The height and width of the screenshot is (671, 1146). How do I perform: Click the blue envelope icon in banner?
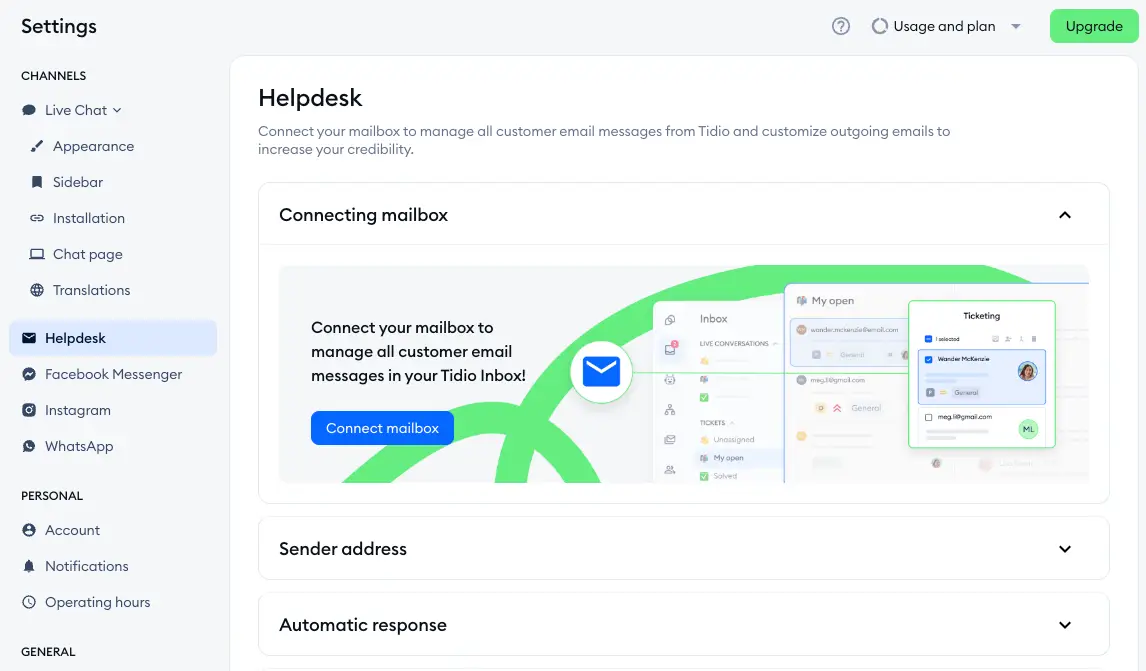pyautogui.click(x=602, y=371)
